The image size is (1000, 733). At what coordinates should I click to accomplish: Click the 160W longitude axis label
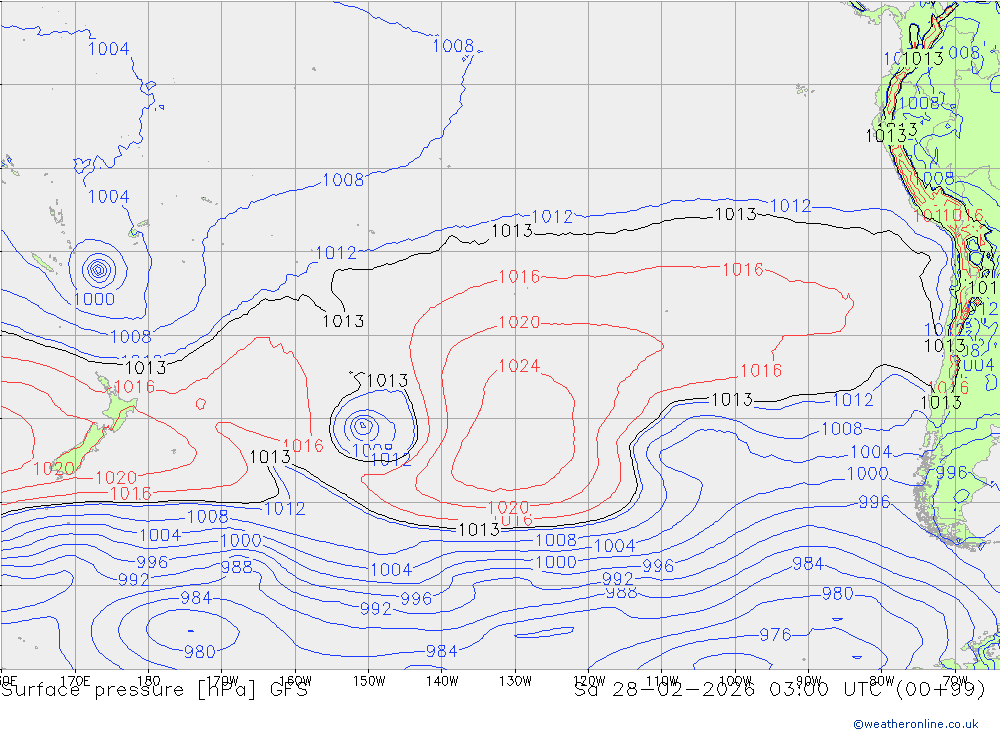pos(296,681)
